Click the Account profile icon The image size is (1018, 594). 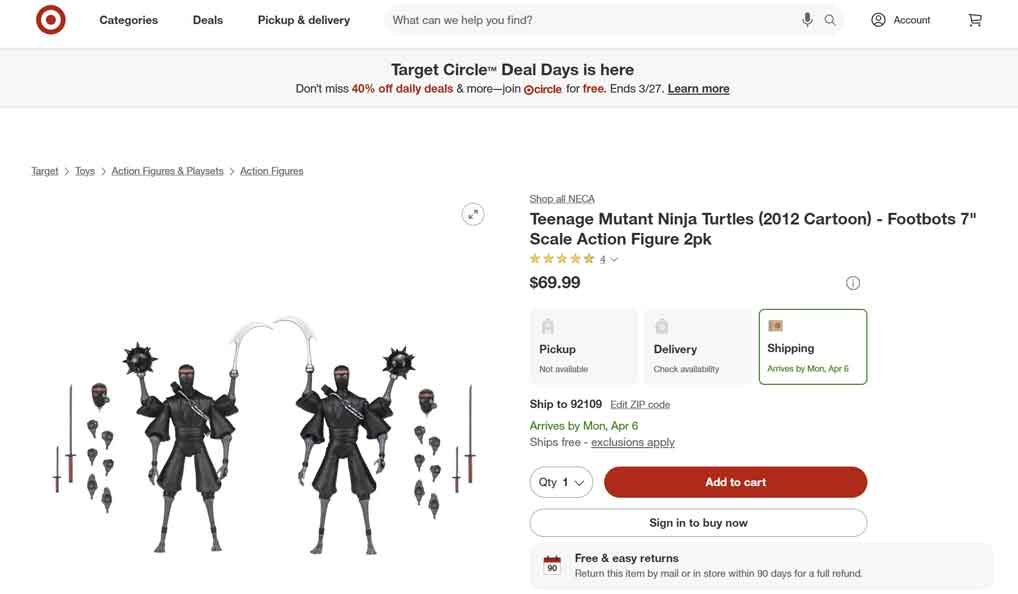(x=878, y=20)
